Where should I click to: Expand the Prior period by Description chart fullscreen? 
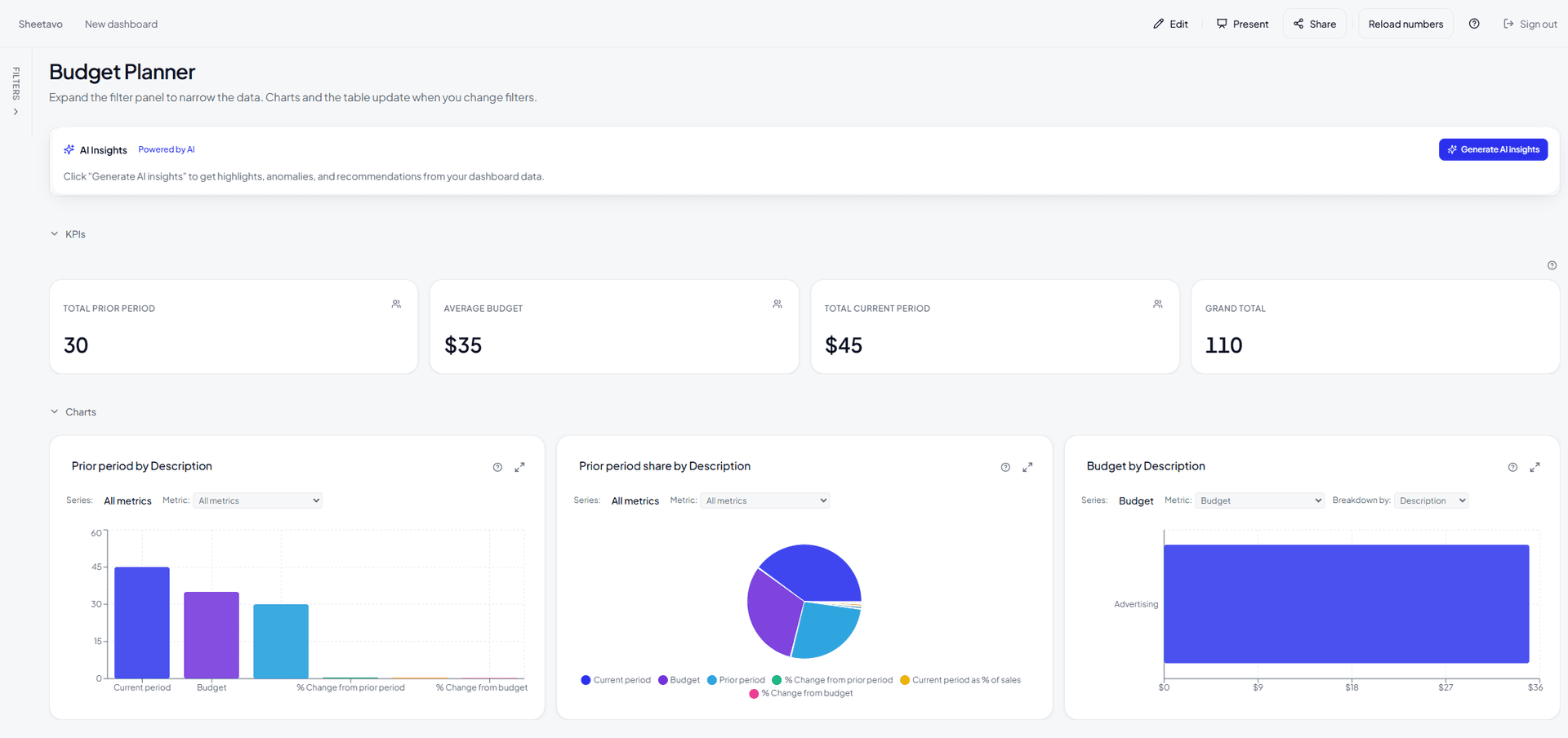(x=520, y=467)
